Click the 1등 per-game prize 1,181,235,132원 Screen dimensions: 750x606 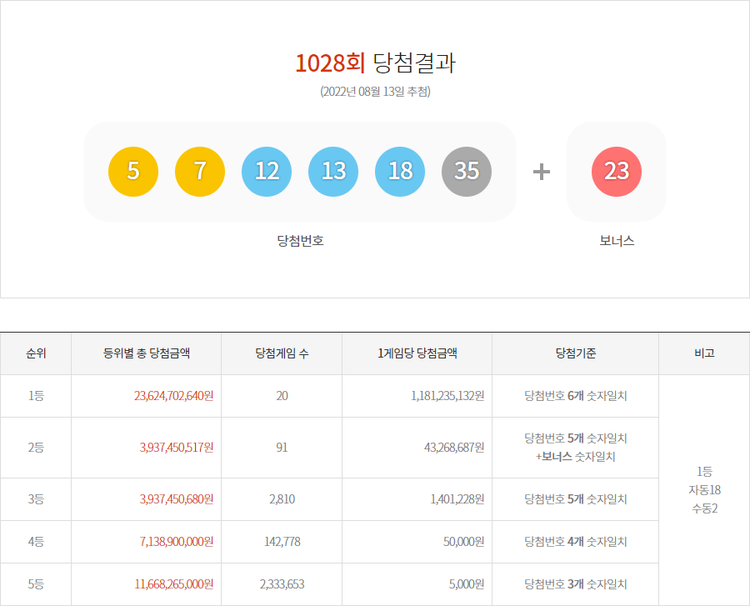447,396
